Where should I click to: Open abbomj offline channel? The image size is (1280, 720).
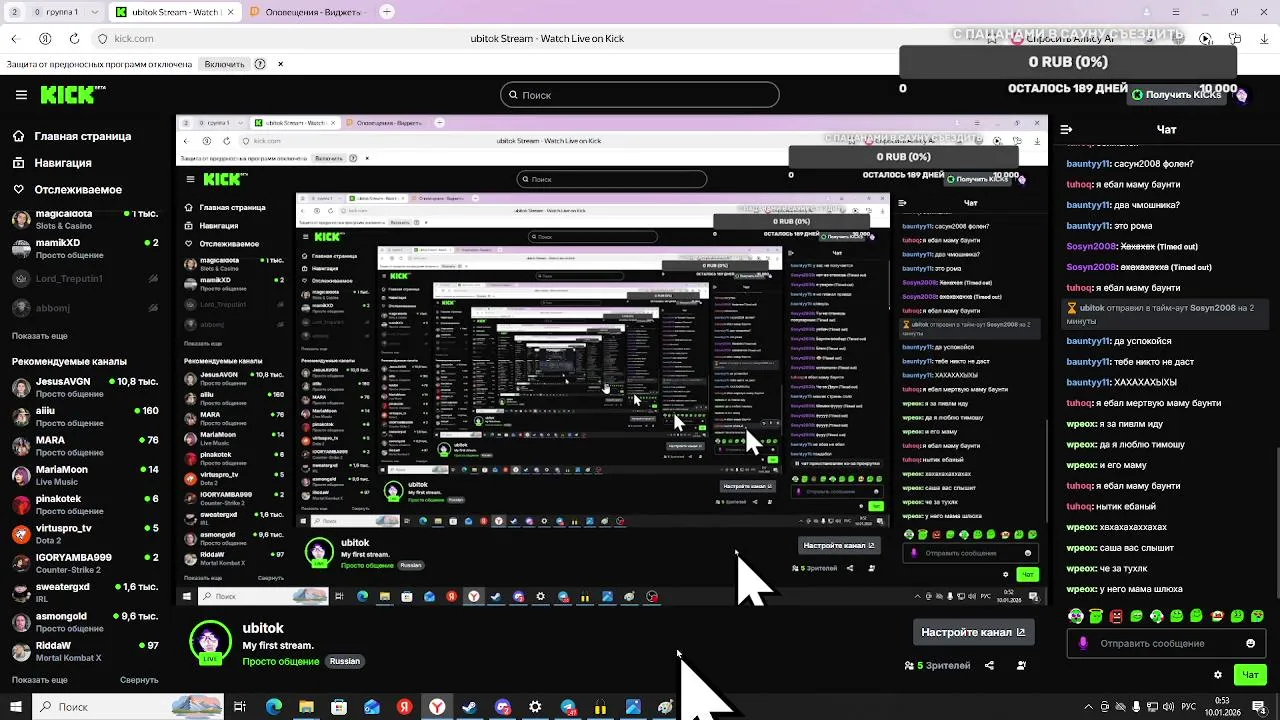pos(85,309)
